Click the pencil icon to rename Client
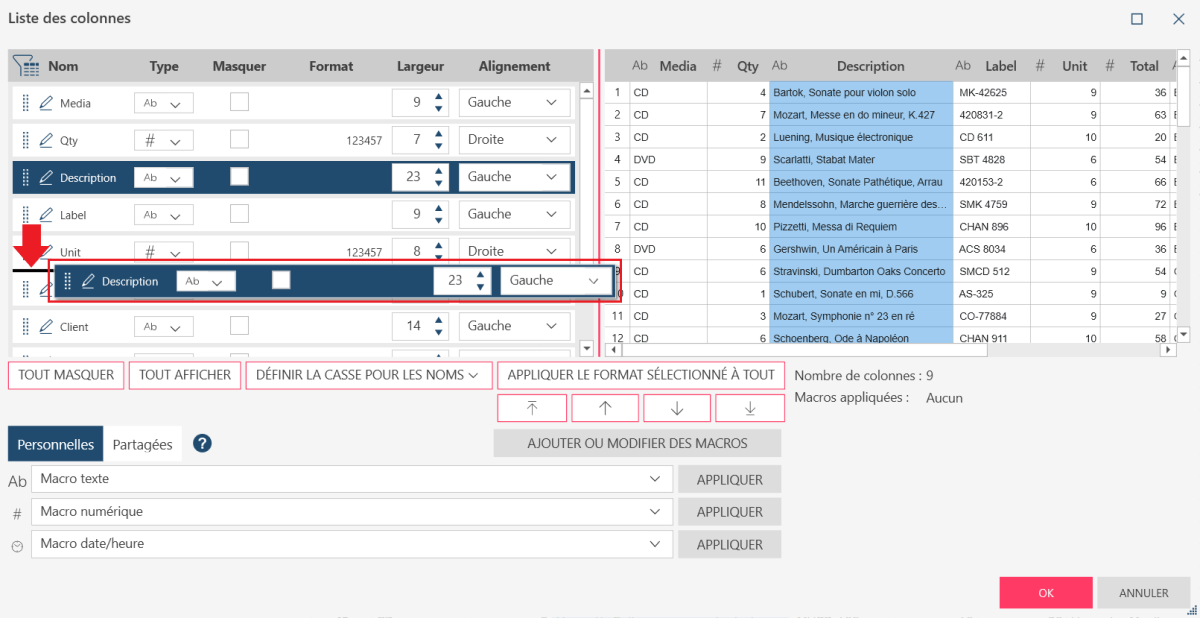1200x618 pixels. click(x=46, y=327)
